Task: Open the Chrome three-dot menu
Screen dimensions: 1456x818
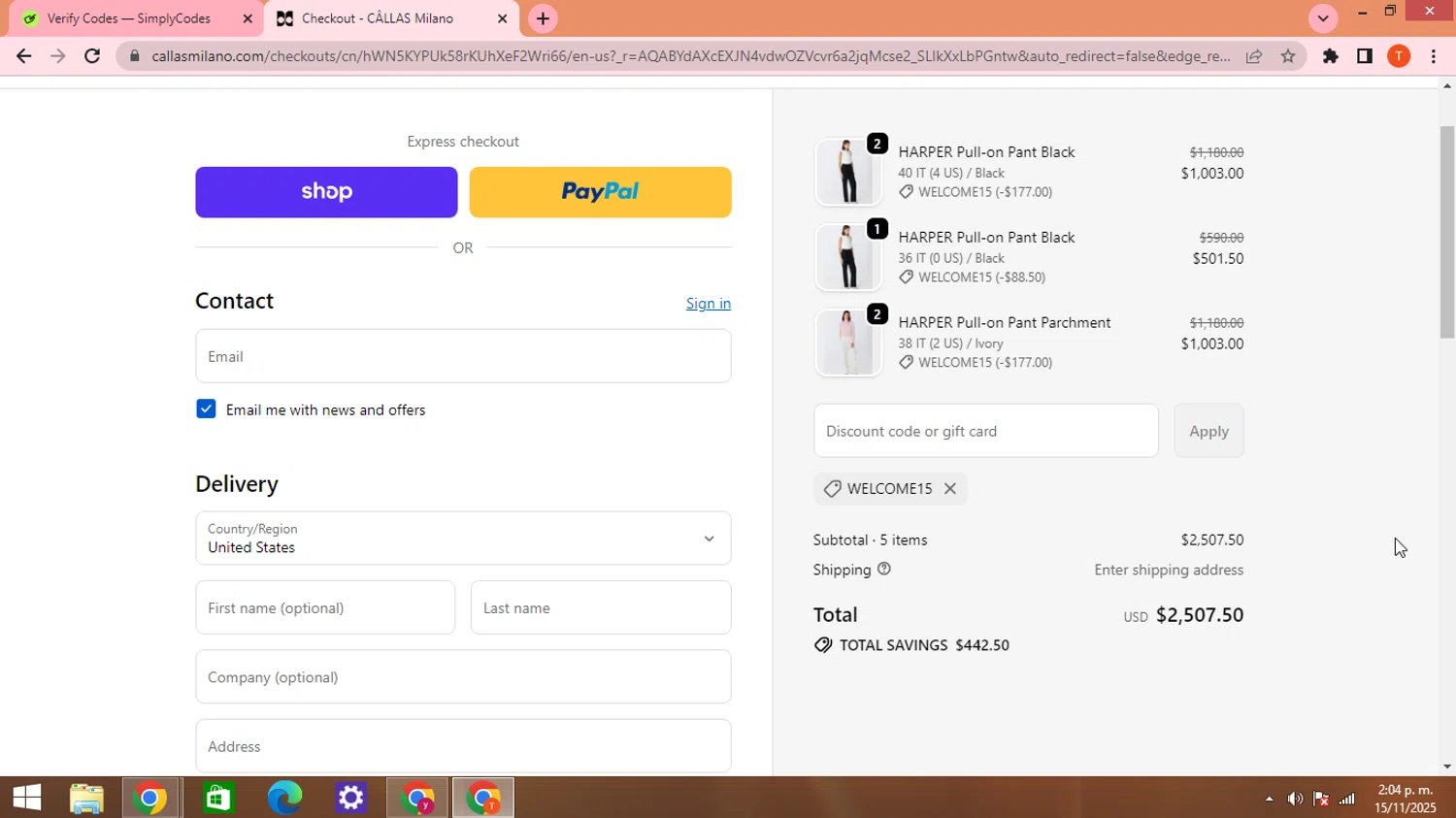Action: (x=1434, y=56)
